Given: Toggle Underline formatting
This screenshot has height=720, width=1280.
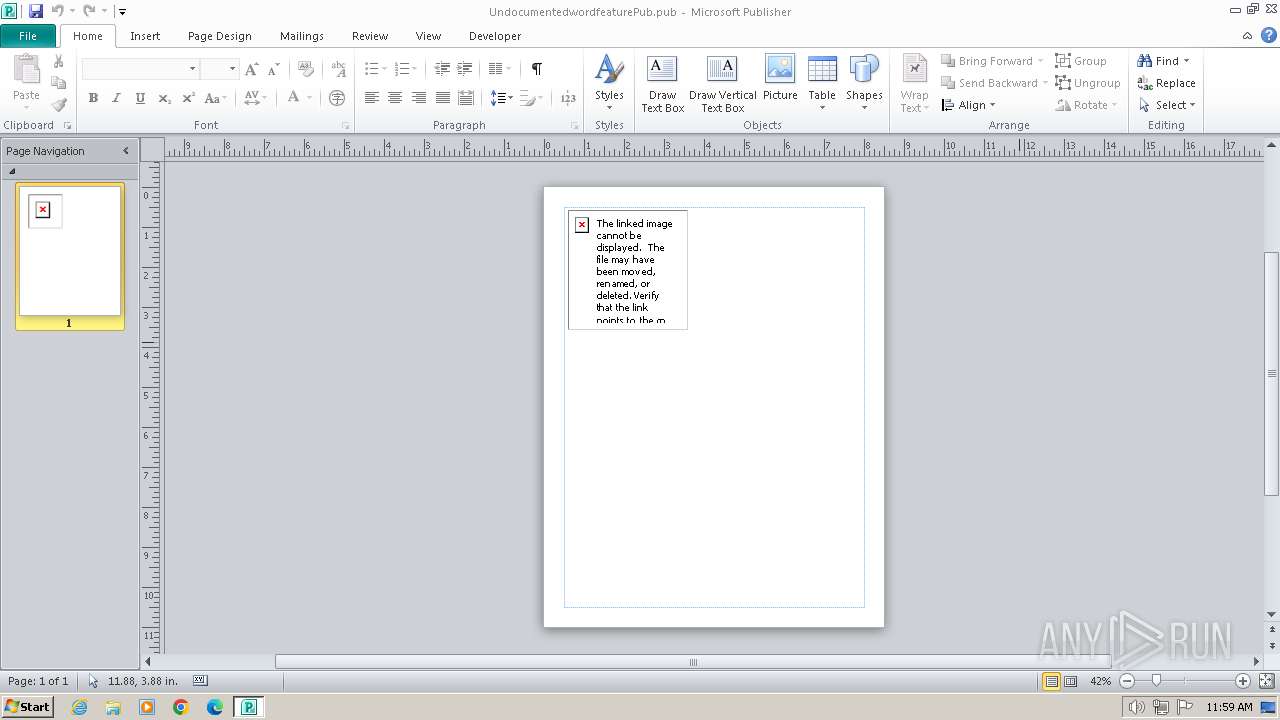Looking at the screenshot, I should pos(140,98).
